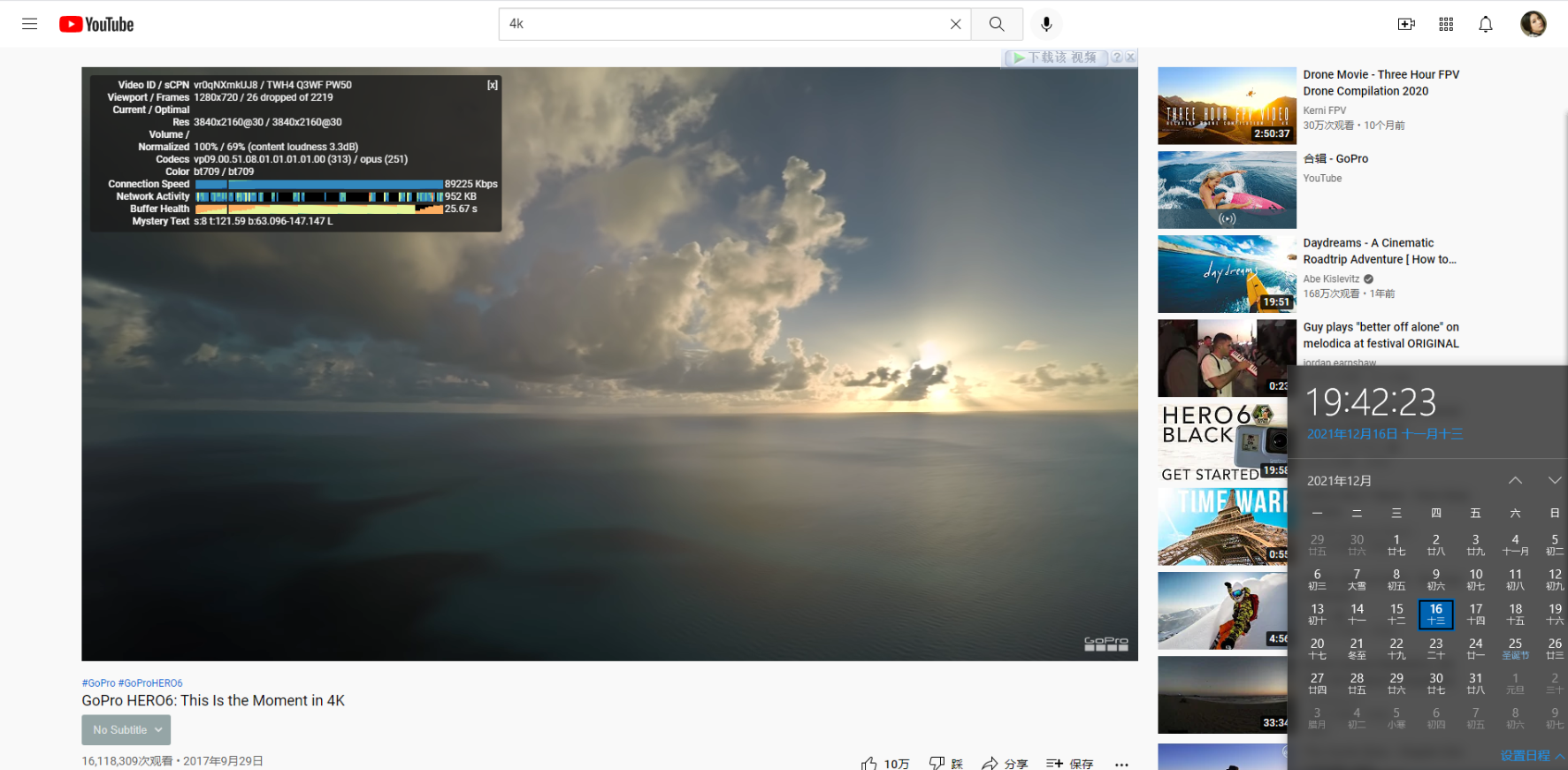Select December 1 in the calendar
The height and width of the screenshot is (770, 1568).
[x=1396, y=545]
